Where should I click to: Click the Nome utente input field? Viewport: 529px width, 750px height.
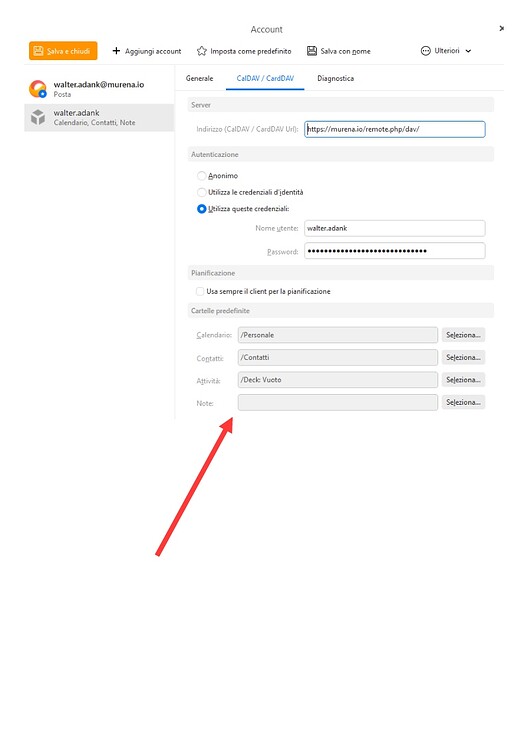click(x=395, y=228)
